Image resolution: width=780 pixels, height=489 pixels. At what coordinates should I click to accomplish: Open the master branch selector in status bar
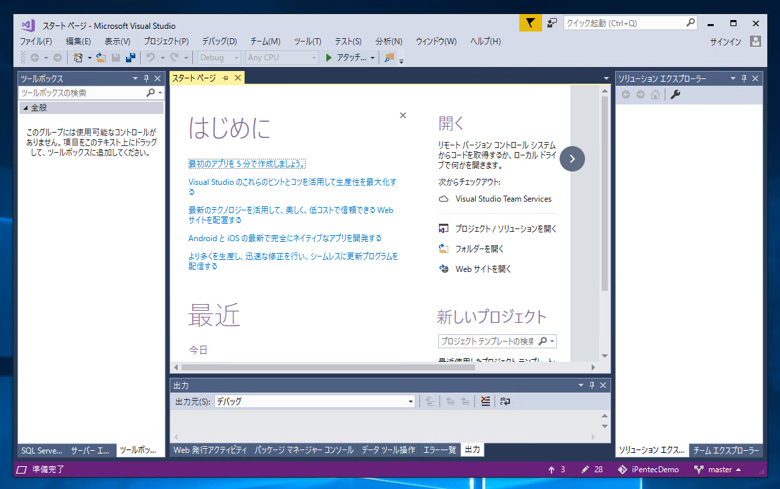click(x=718, y=470)
